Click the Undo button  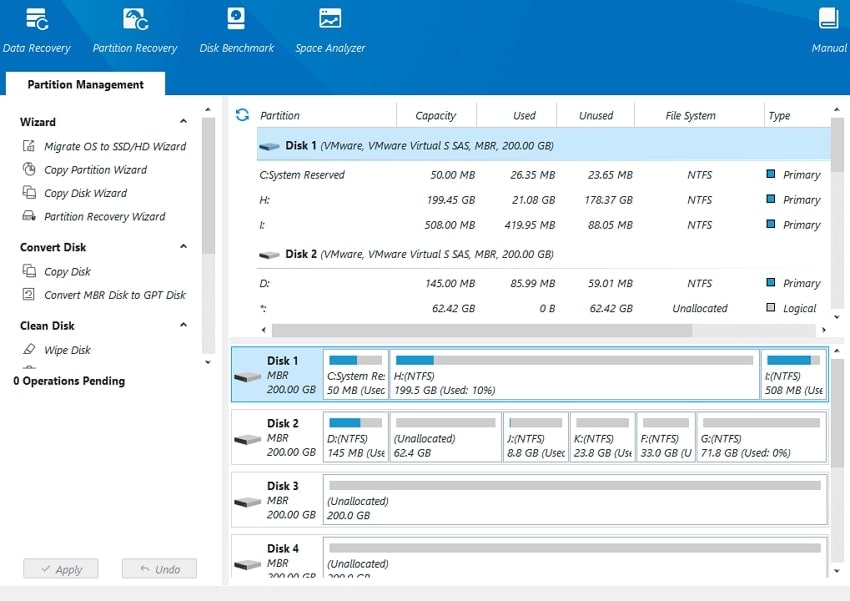(159, 568)
